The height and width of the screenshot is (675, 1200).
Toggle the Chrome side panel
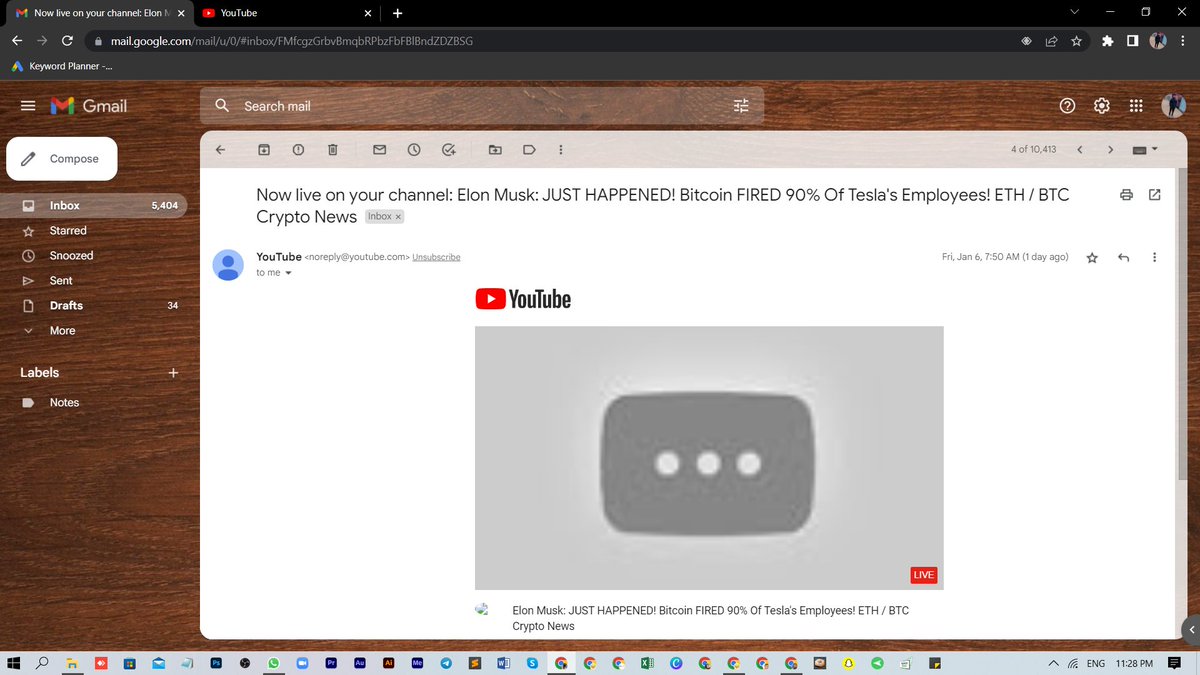tap(1132, 41)
